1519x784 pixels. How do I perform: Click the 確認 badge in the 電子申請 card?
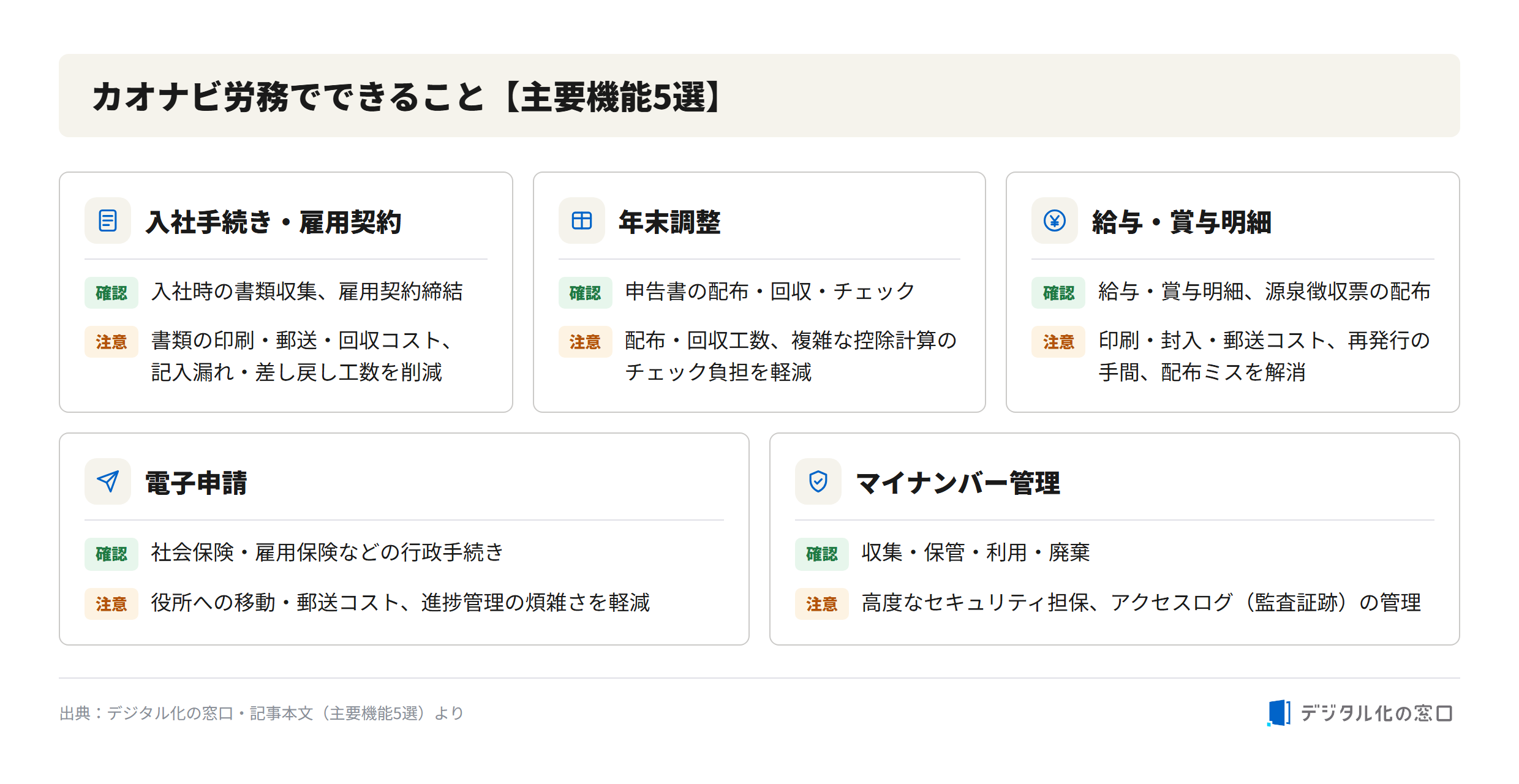[111, 554]
